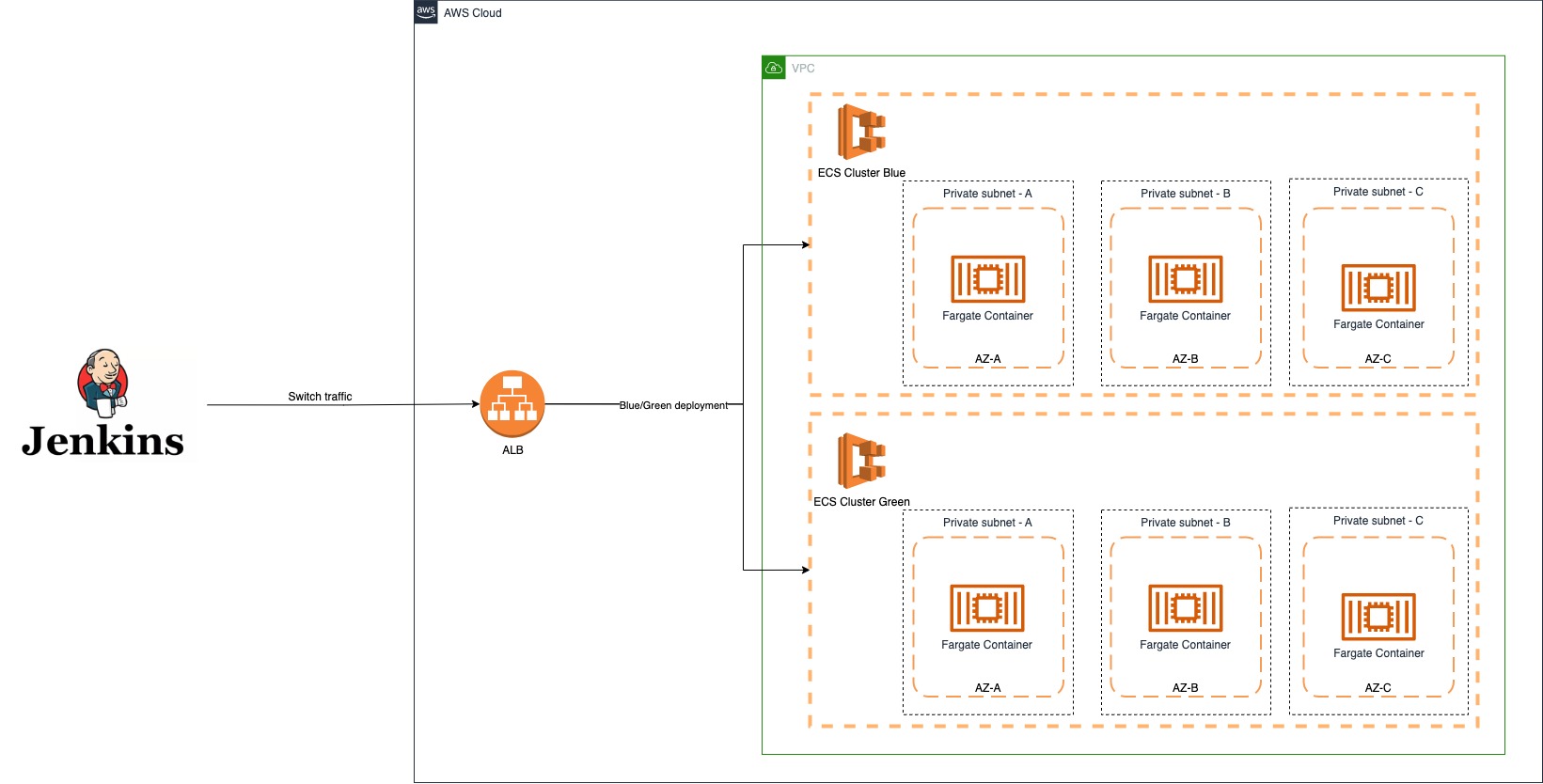Click the Jenkins butler mascot icon

tap(103, 384)
